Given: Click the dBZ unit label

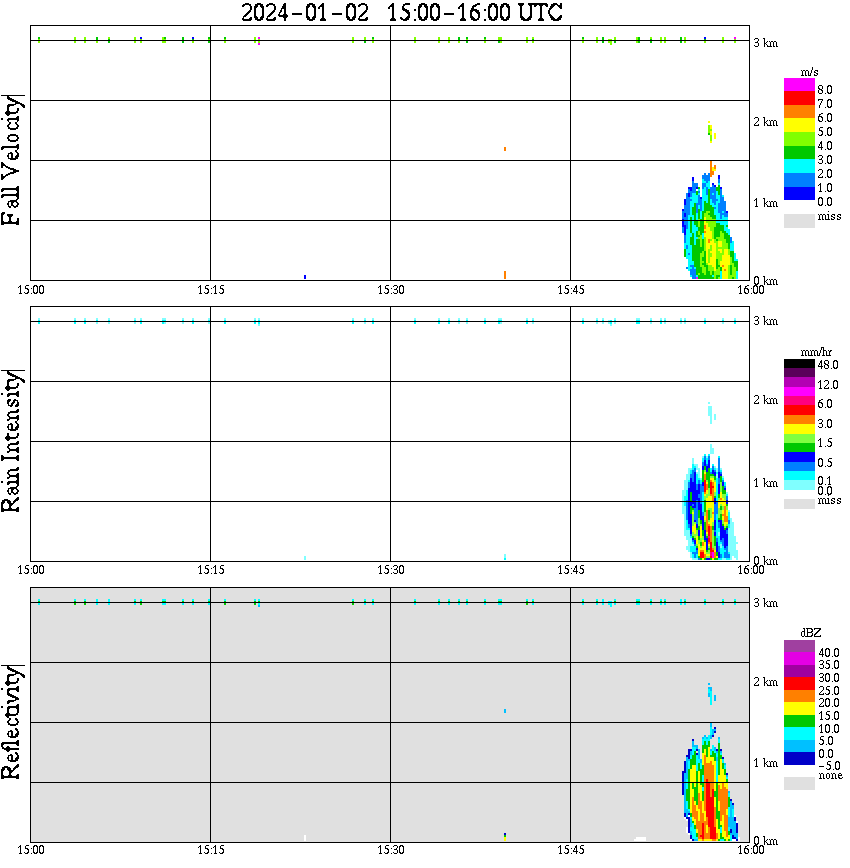Looking at the screenshot, I should [x=810, y=633].
